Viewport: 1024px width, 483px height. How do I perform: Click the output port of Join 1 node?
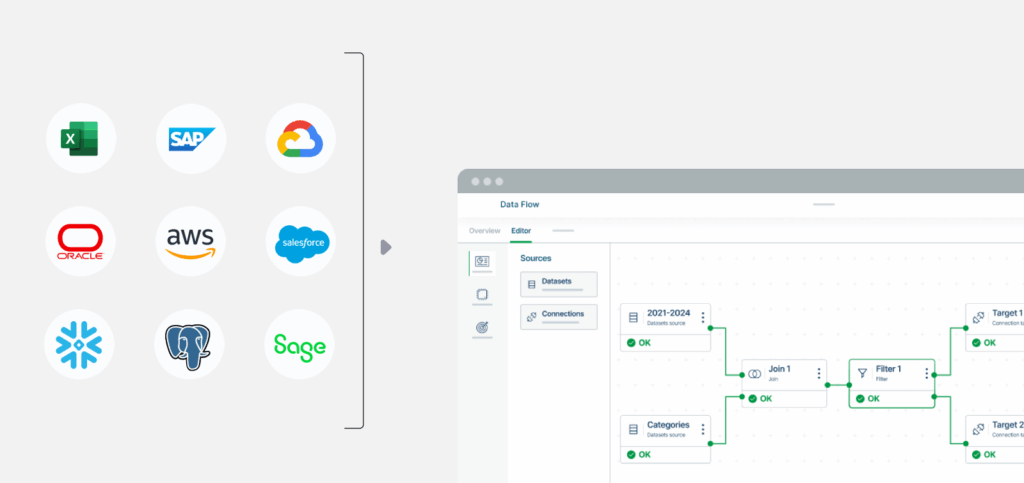point(827,385)
